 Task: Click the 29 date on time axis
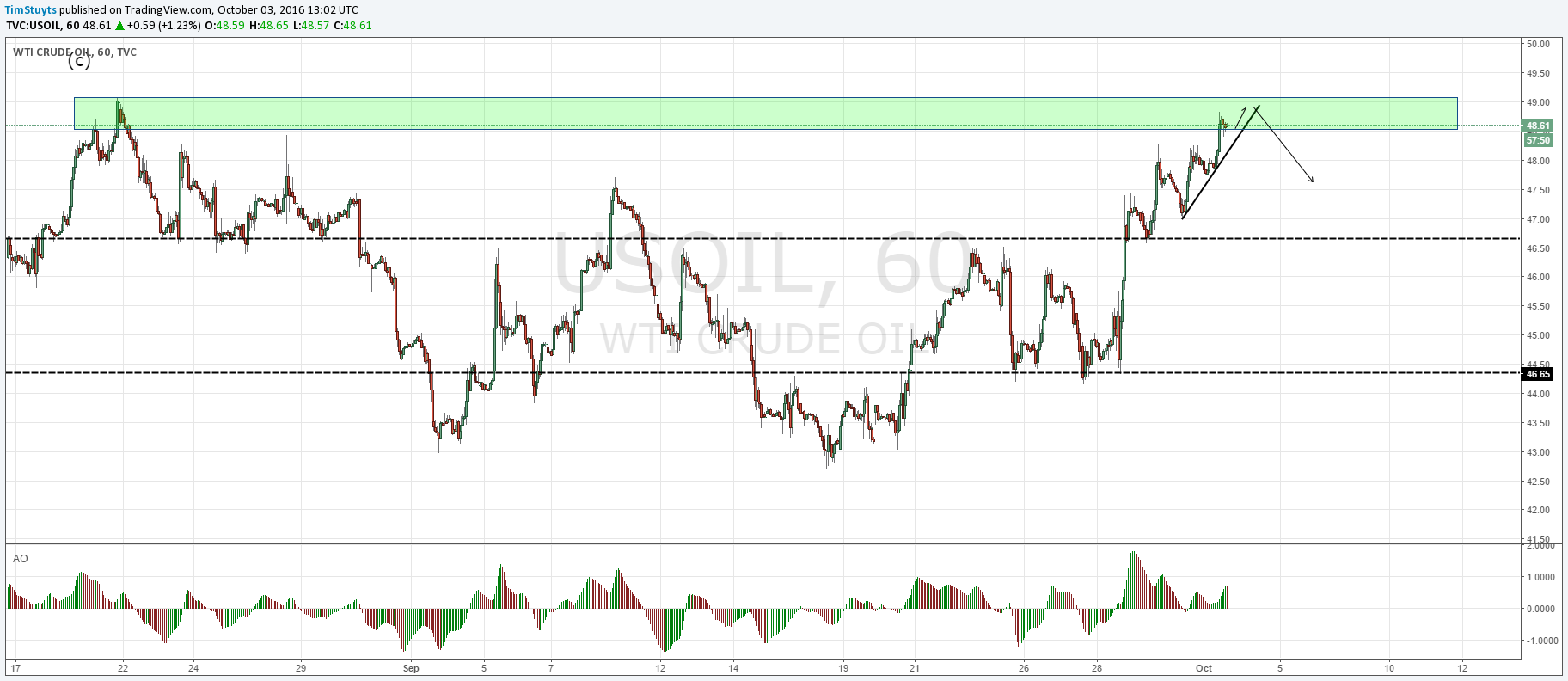coord(300,668)
